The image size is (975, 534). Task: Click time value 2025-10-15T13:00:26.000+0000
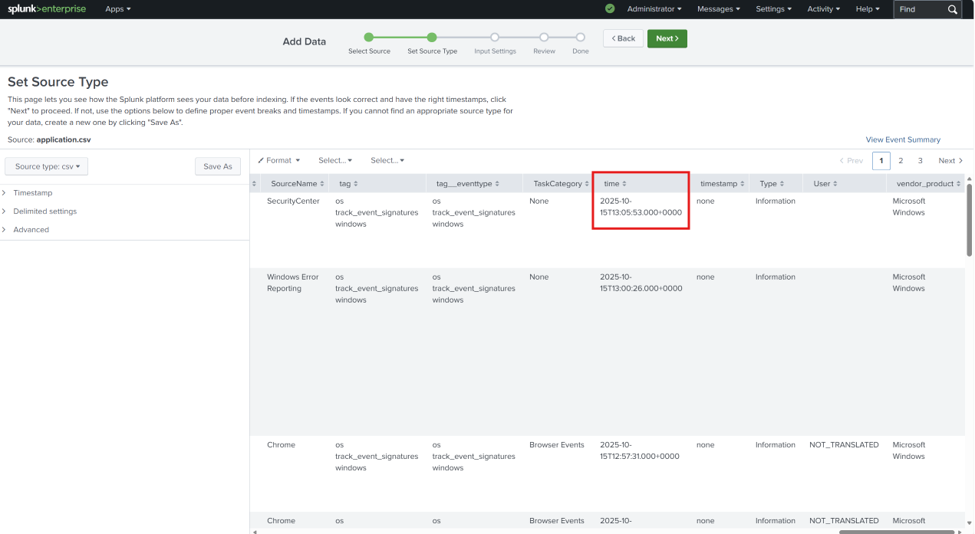[641, 283]
